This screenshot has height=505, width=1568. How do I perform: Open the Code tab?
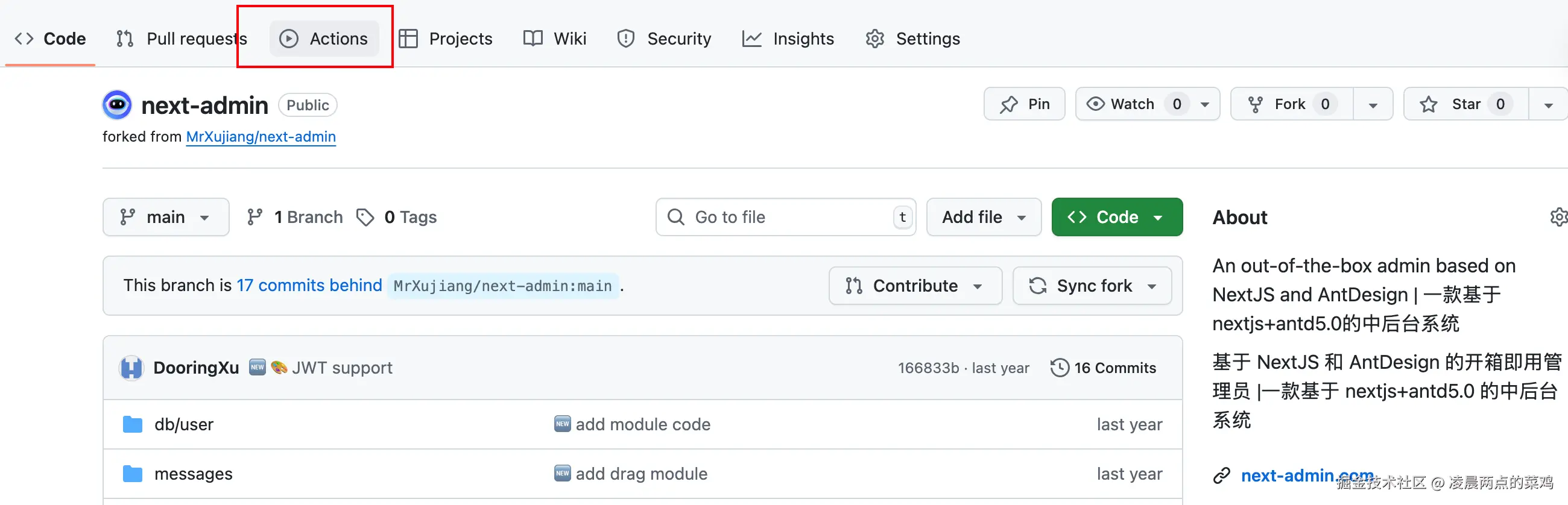coord(50,39)
